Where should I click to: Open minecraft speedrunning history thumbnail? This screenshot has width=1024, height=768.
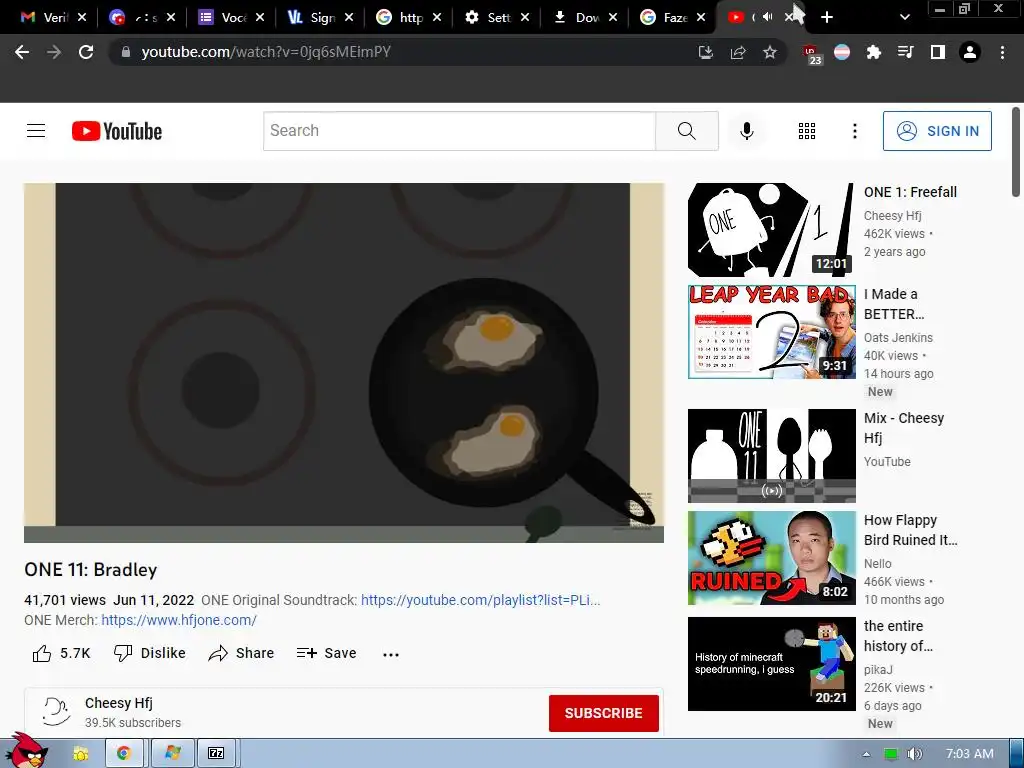pos(771,664)
